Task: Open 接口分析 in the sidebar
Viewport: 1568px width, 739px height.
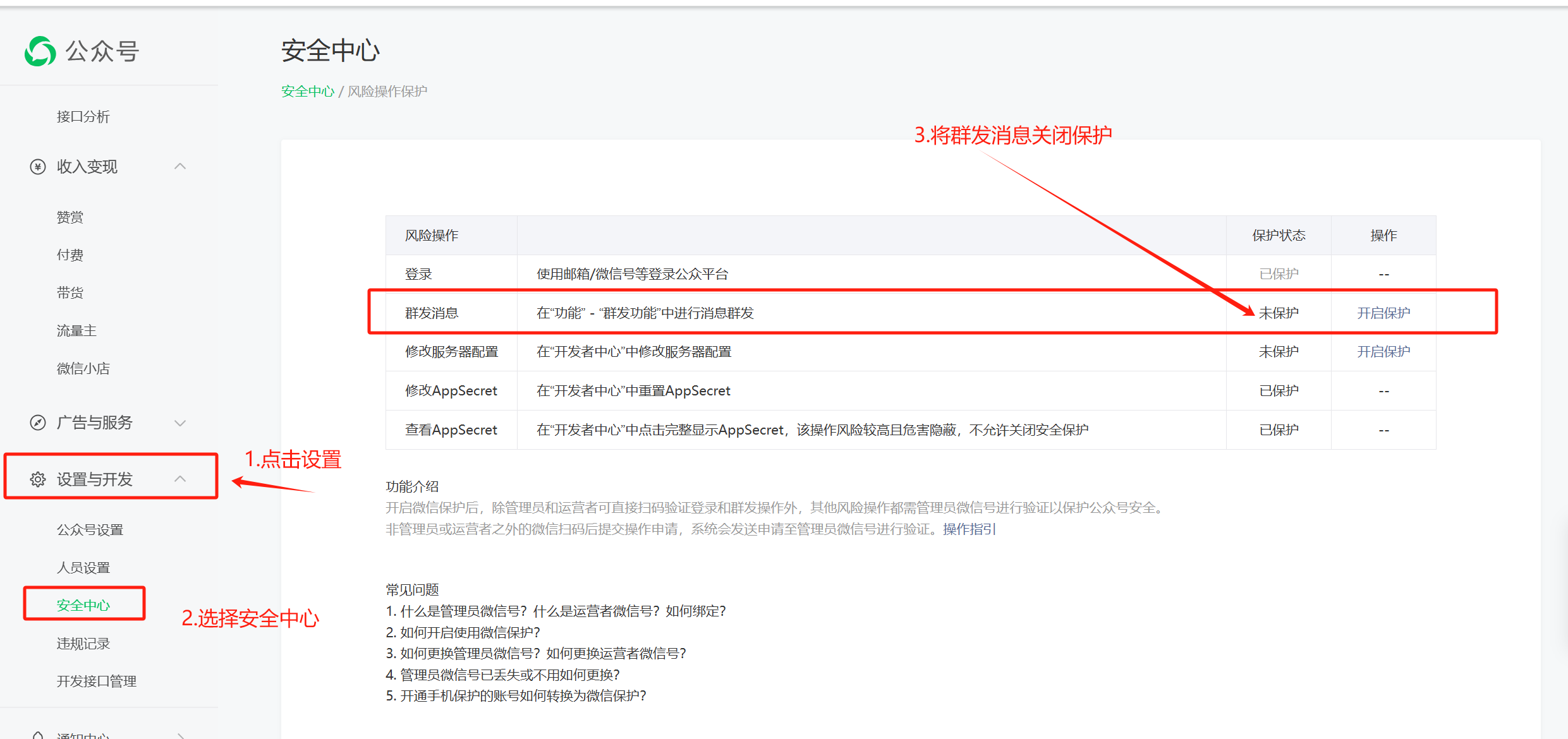Action: (x=83, y=117)
